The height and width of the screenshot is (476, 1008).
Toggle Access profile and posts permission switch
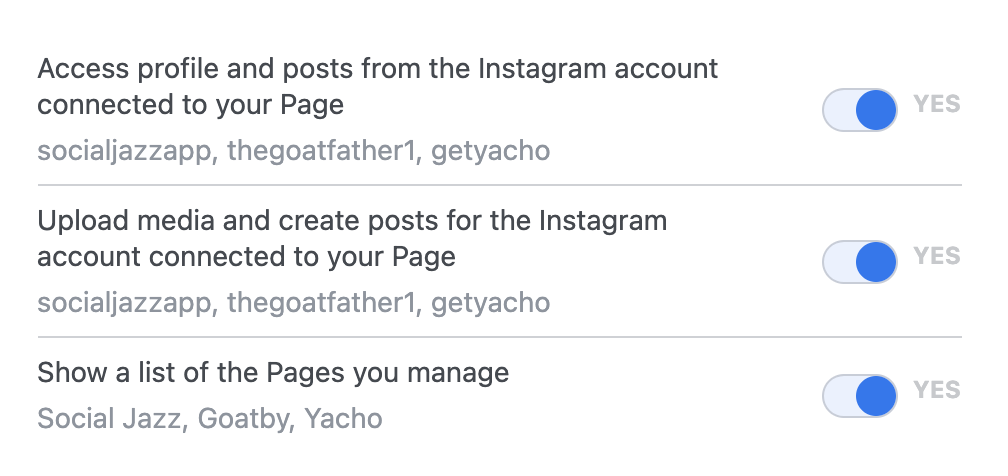click(x=859, y=109)
